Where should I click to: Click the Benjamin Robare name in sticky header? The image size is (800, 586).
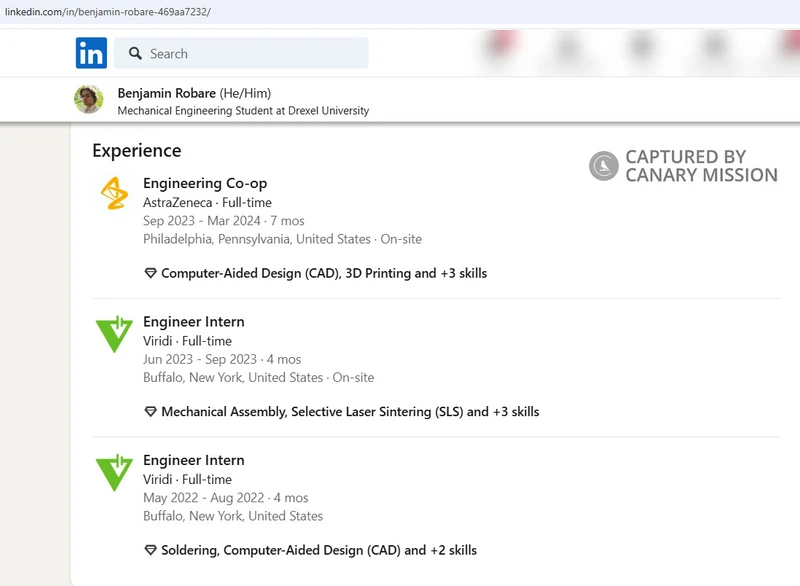[166, 93]
